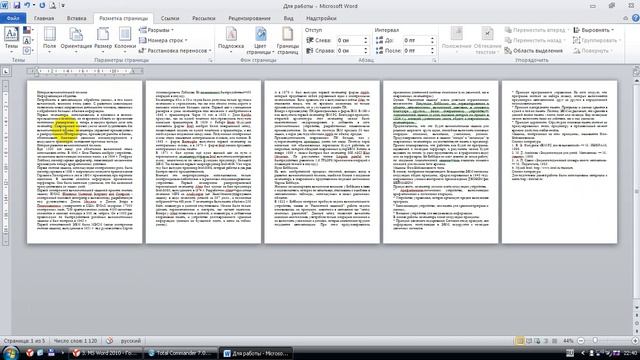Open the Файл tab

[13, 18]
